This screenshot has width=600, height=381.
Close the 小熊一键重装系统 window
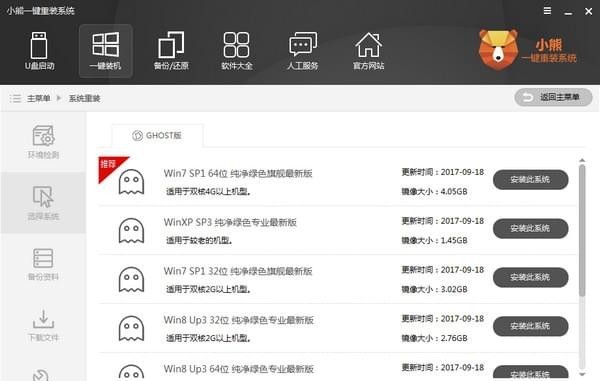589,11
